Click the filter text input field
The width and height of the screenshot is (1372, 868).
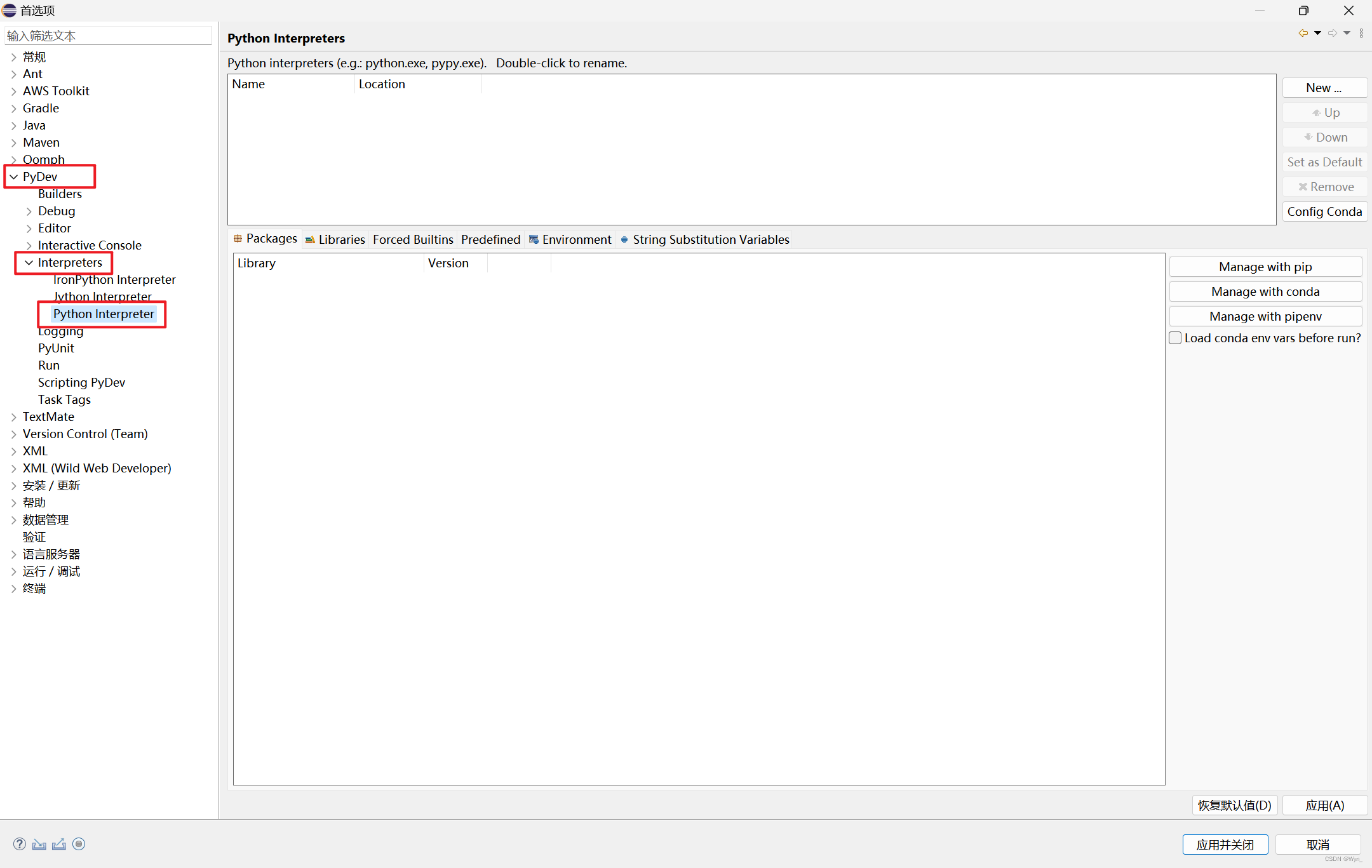(x=108, y=36)
